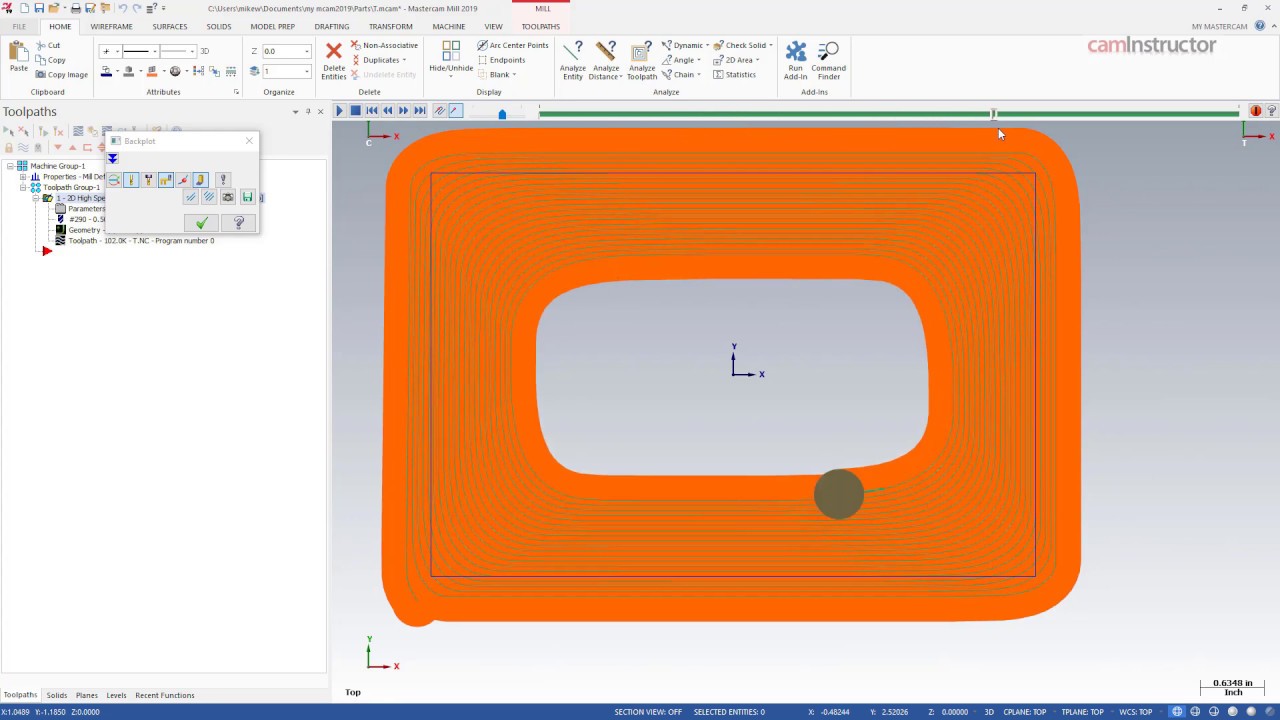This screenshot has width=1280, height=720.
Task: Open the Duplicates dropdown
Action: point(404,60)
